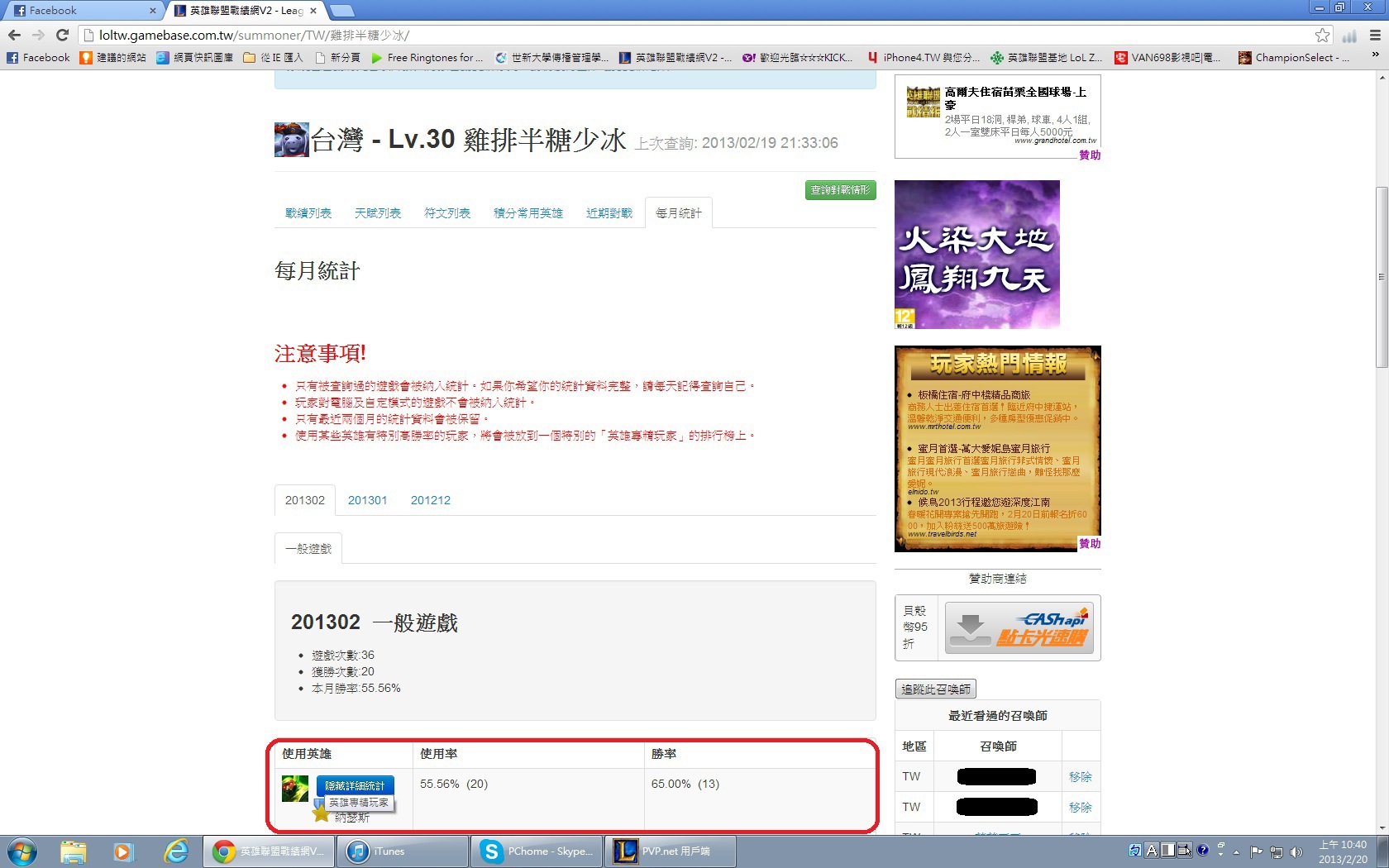This screenshot has width=1389, height=868.
Task: Open a new browser tab
Action: [341, 11]
